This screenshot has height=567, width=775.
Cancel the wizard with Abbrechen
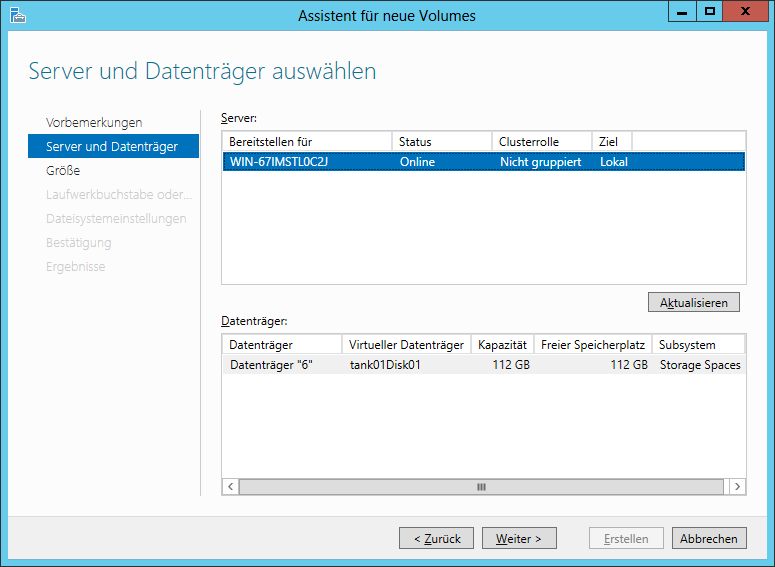pyautogui.click(x=709, y=538)
